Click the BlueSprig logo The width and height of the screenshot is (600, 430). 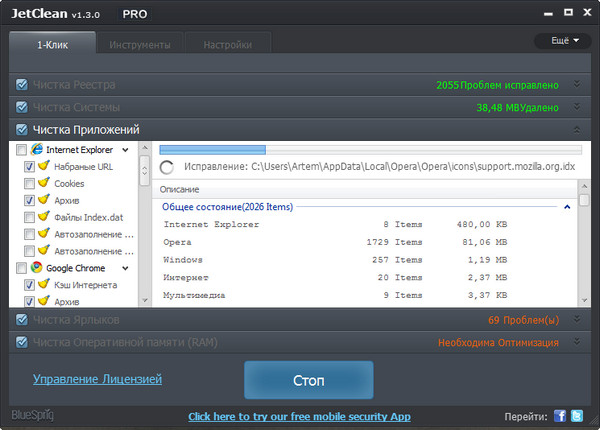coord(32,415)
